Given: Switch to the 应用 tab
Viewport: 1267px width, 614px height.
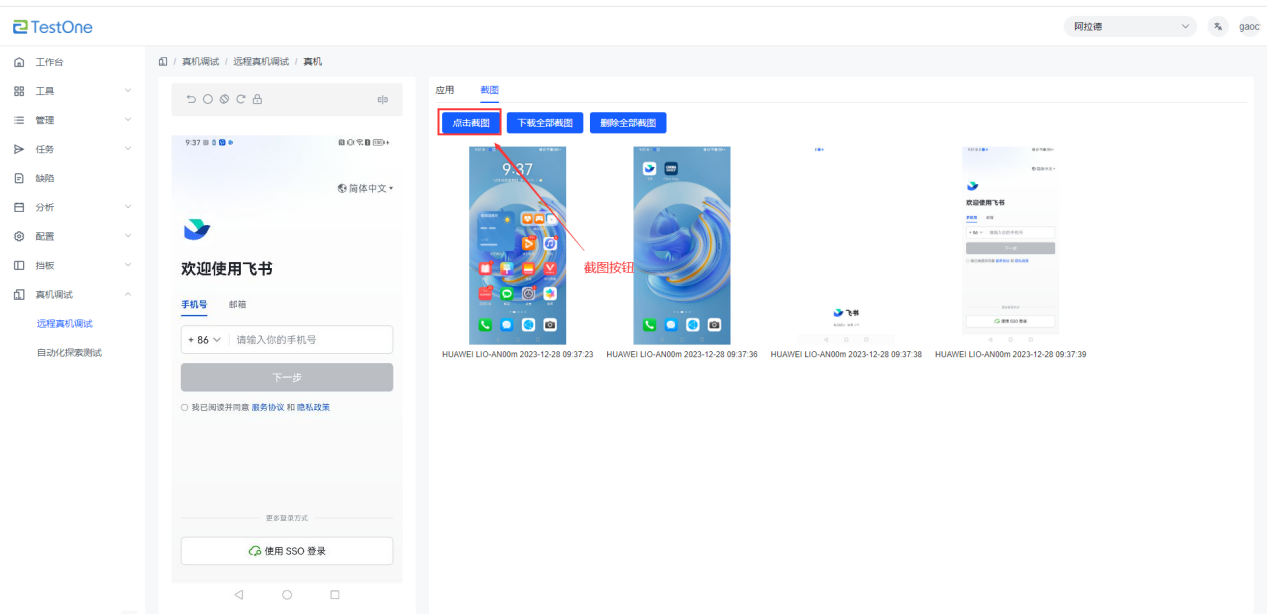Looking at the screenshot, I should (445, 90).
